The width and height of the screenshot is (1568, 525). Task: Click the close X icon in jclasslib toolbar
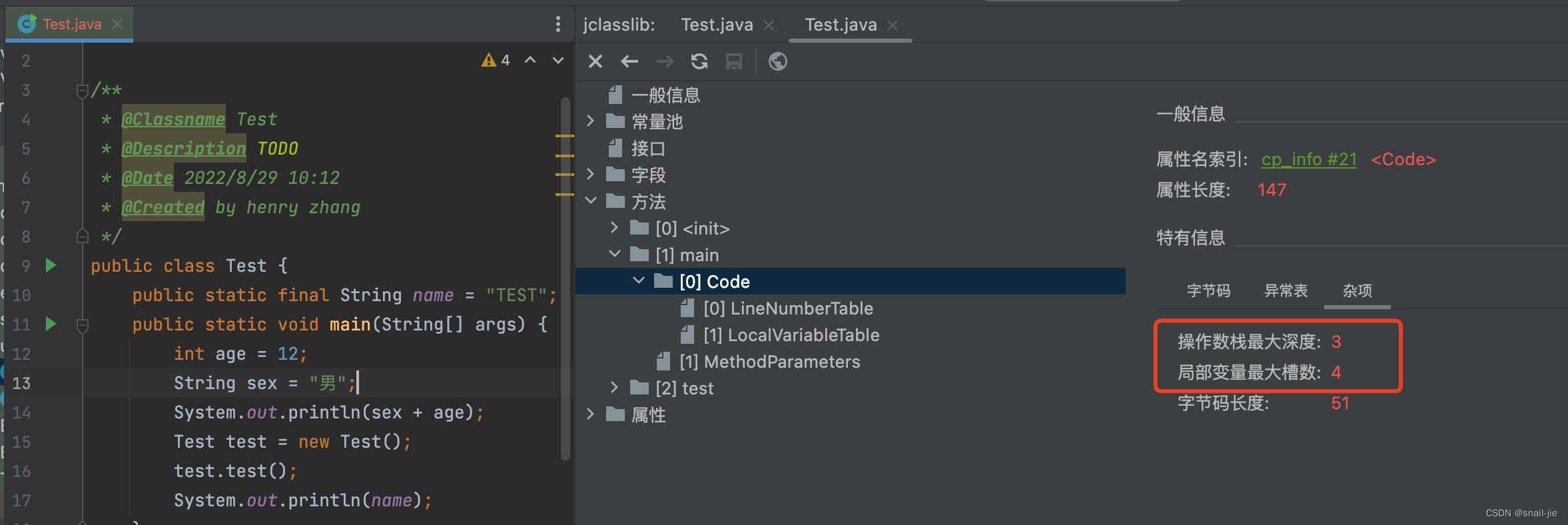pos(595,61)
